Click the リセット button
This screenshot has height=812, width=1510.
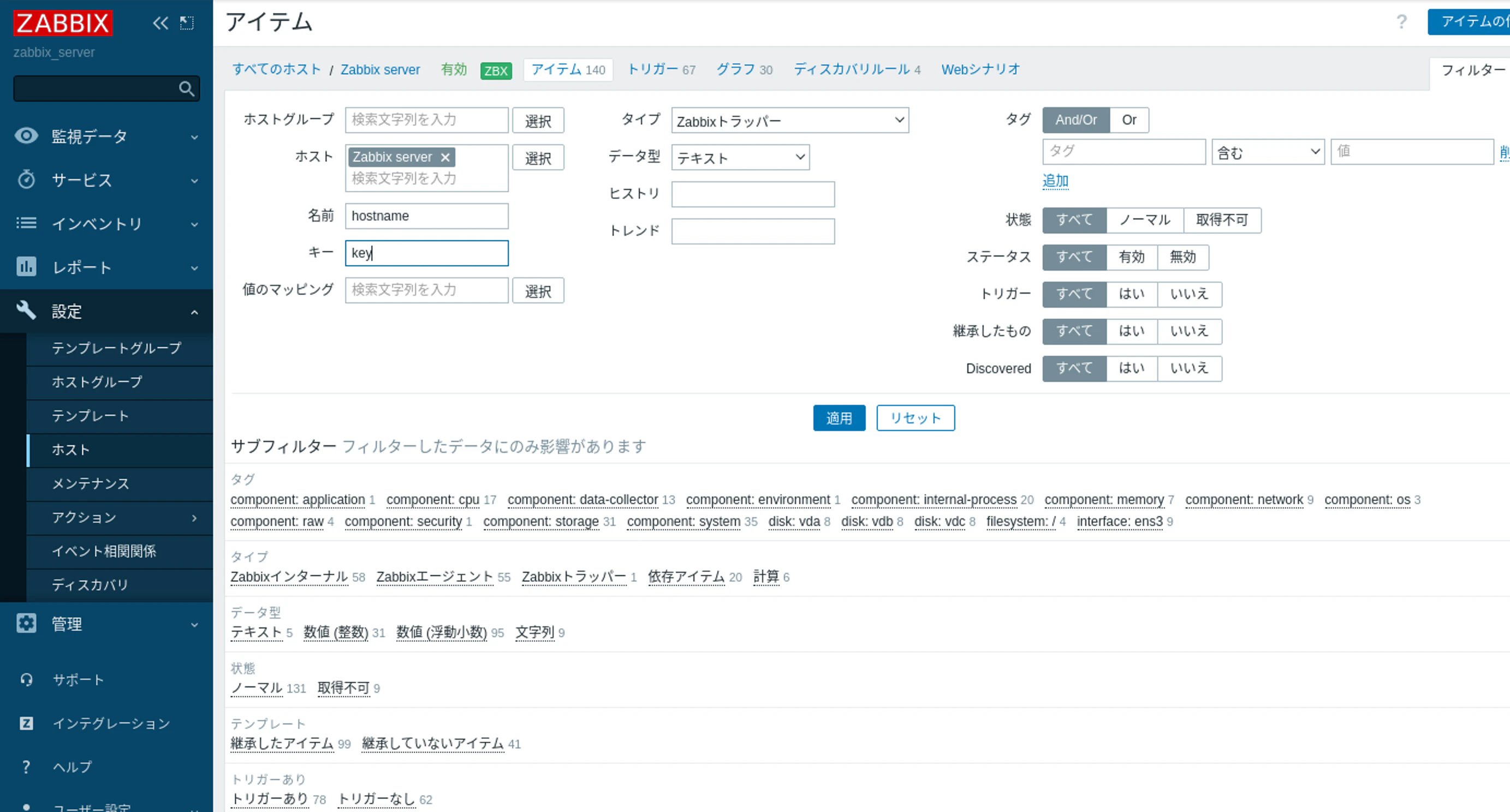915,417
